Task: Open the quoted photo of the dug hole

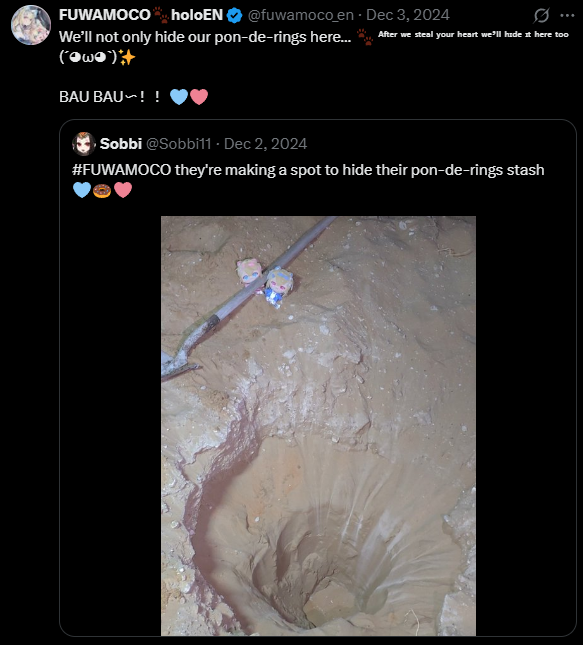Action: [318, 426]
